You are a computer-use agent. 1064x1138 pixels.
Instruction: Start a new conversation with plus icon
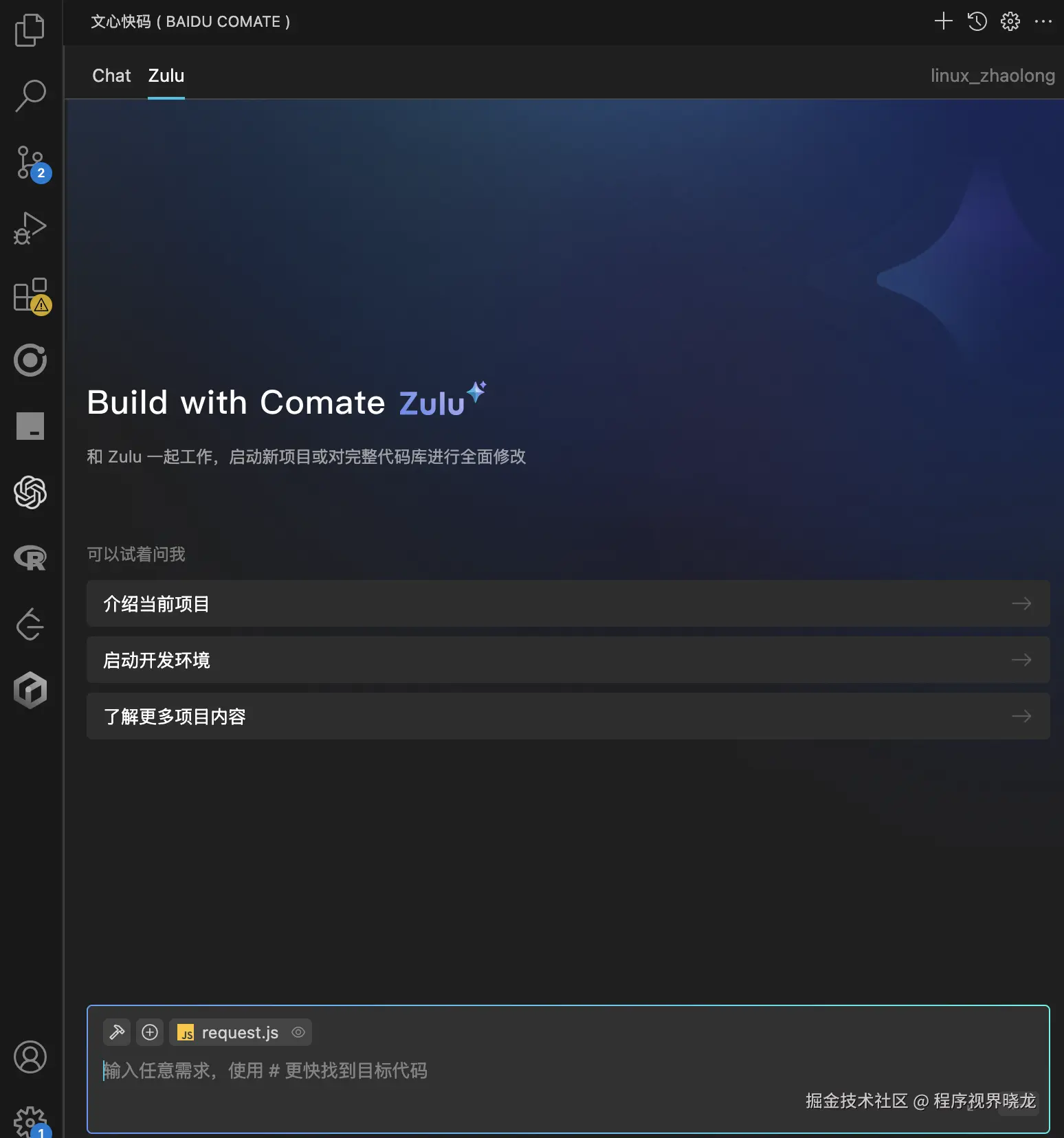pyautogui.click(x=944, y=21)
